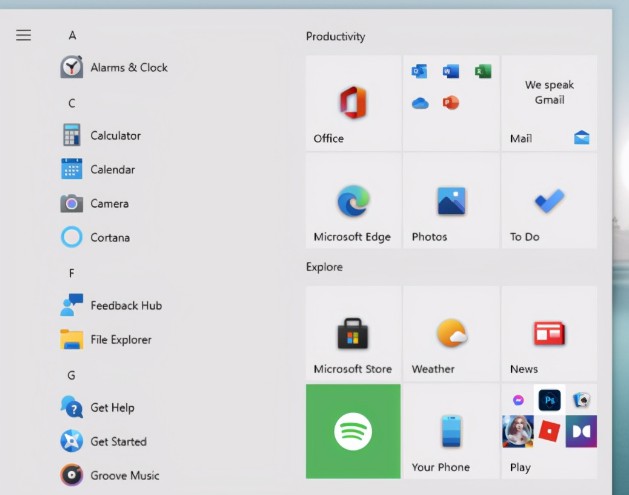Viewport: 629px width, 495px height.
Task: Open the hamburger menu icon
Action: point(23,35)
